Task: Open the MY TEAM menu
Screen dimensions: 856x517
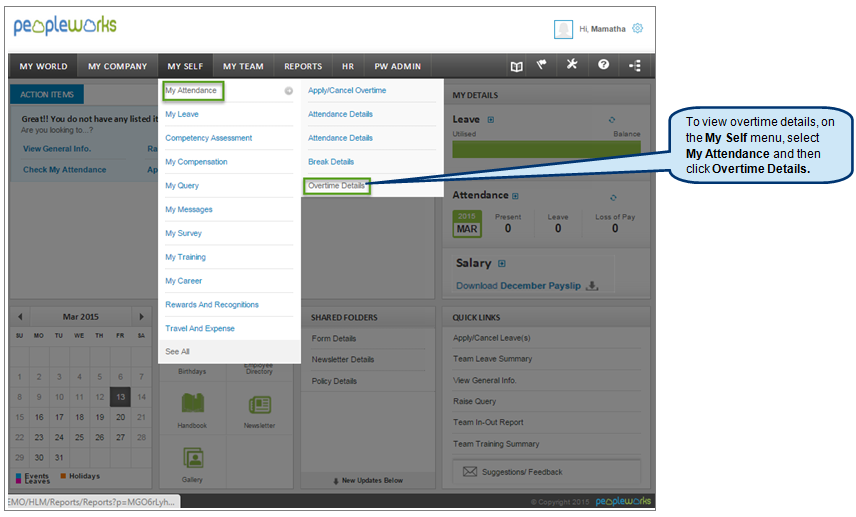Action: pyautogui.click(x=243, y=66)
